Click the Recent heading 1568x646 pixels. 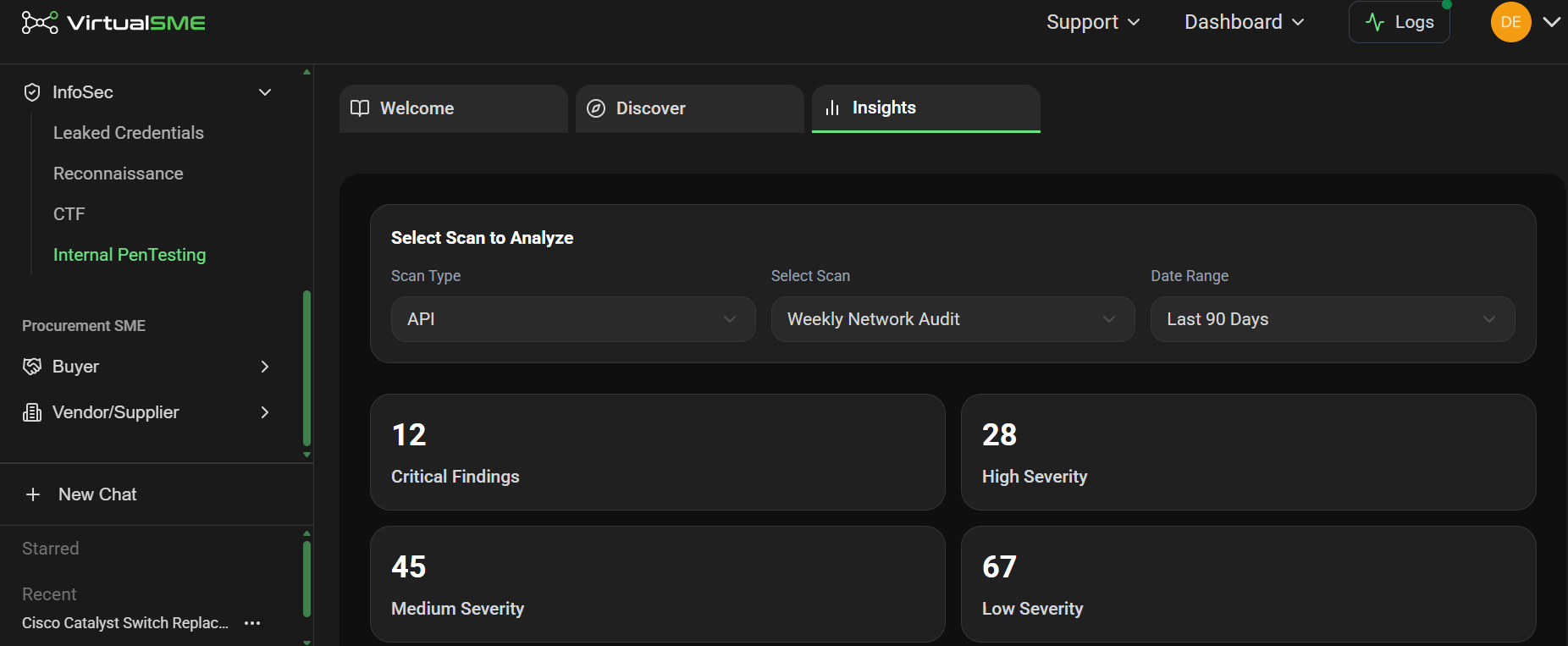tap(49, 594)
